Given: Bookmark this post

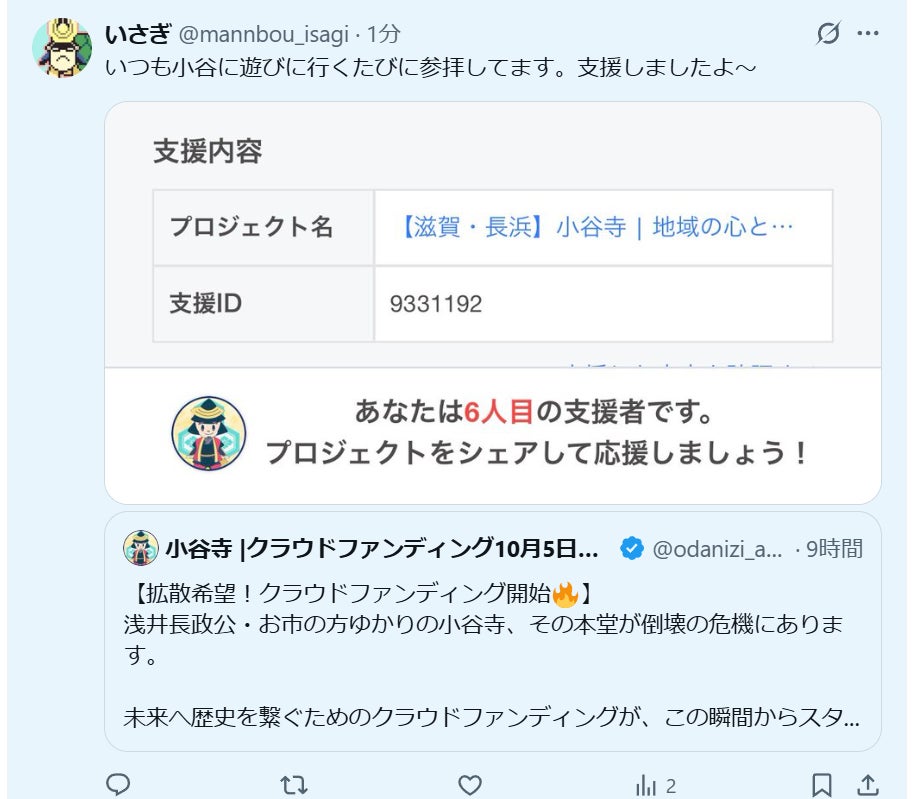Looking at the screenshot, I should click(821, 785).
